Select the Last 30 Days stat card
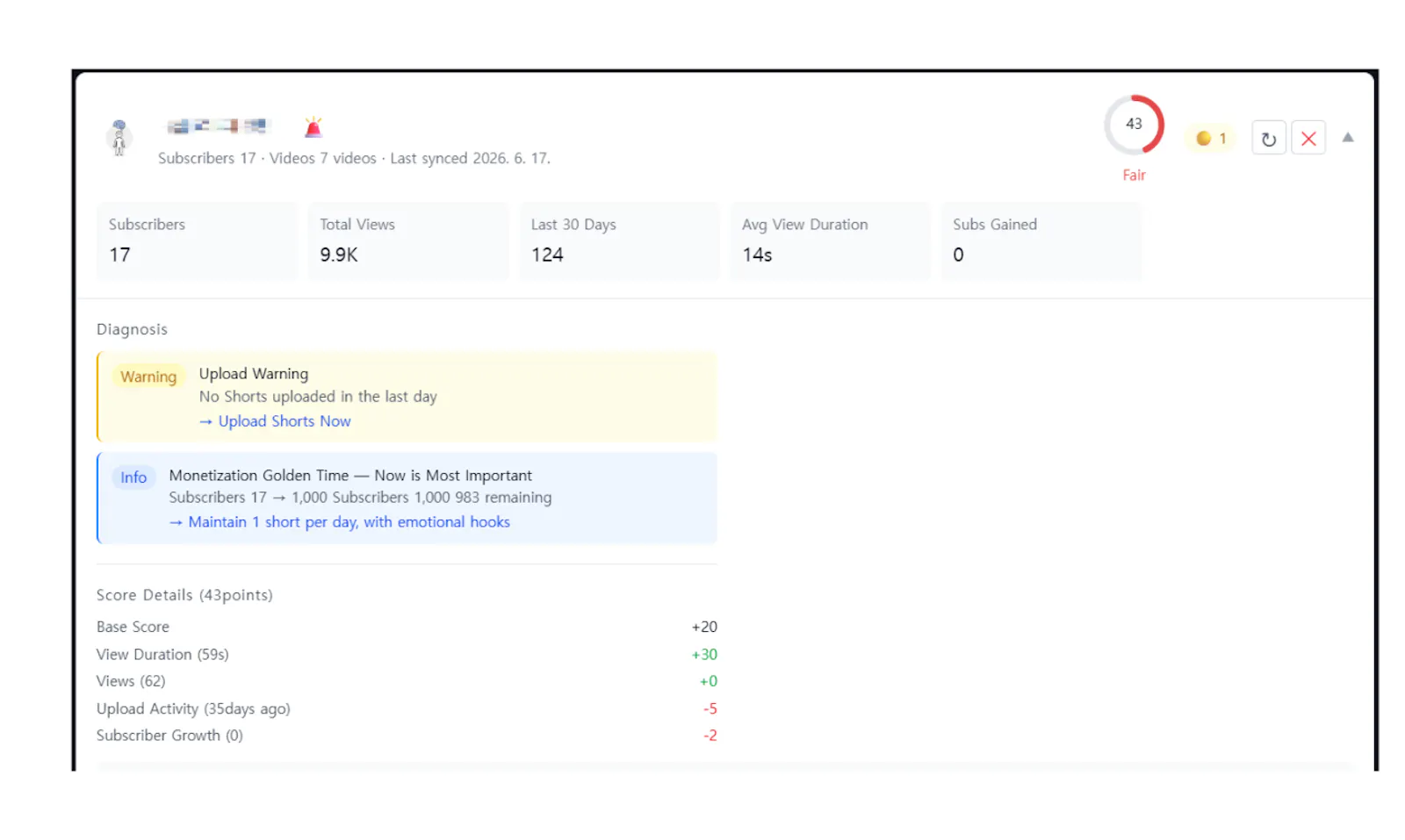1405x840 pixels. (x=619, y=241)
